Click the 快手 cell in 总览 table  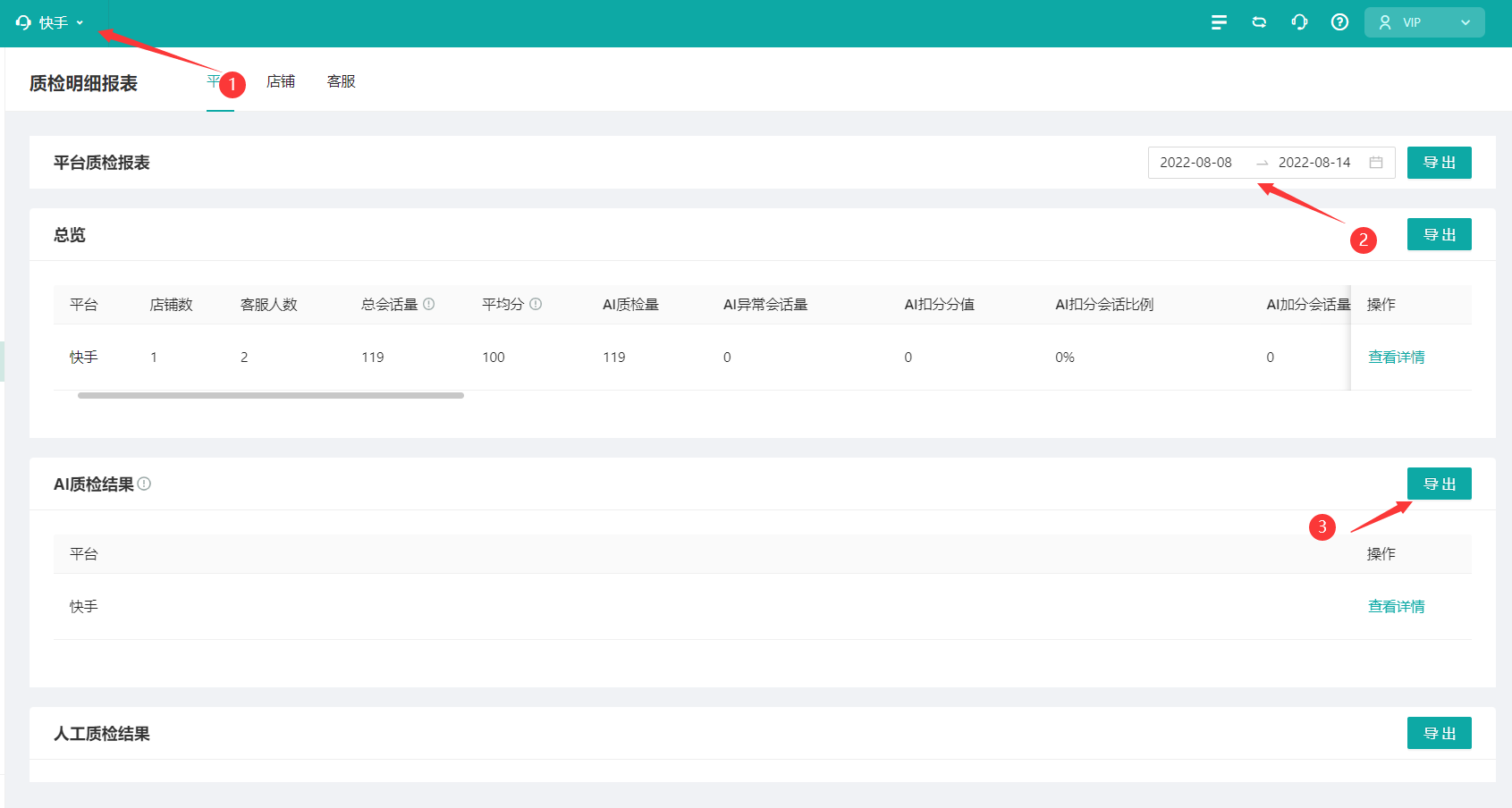[x=84, y=358]
